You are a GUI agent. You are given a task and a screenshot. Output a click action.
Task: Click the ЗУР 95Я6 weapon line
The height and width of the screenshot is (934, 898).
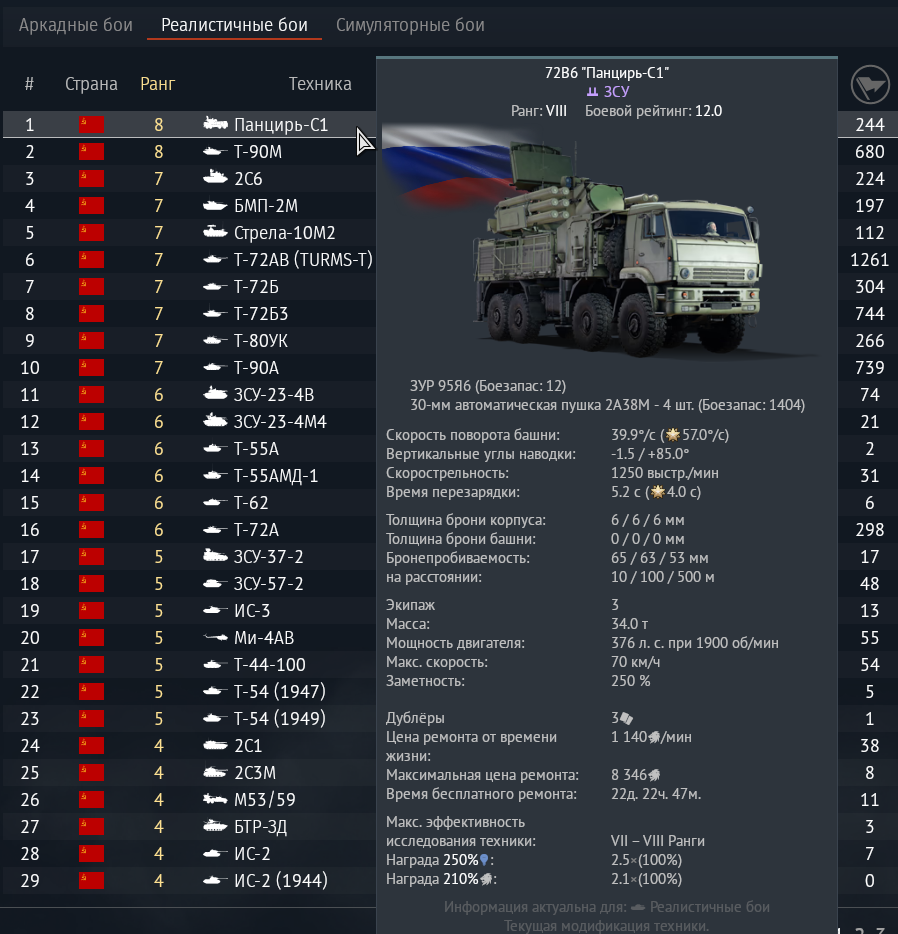click(488, 386)
